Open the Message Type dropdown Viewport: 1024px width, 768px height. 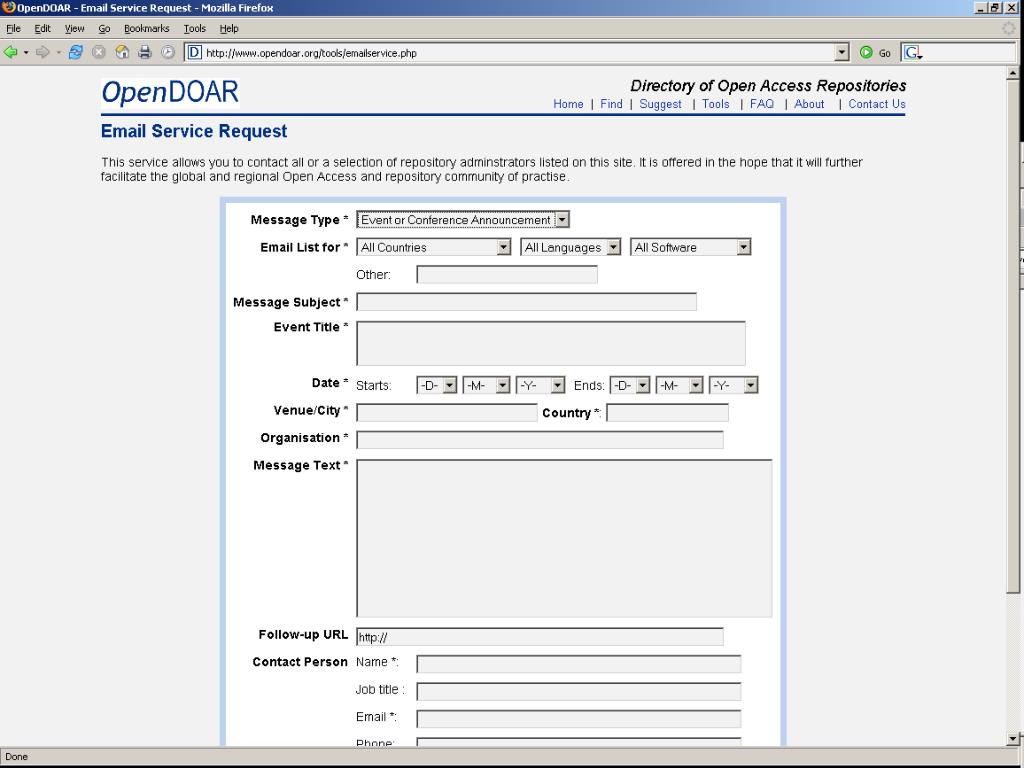pyautogui.click(x=463, y=220)
